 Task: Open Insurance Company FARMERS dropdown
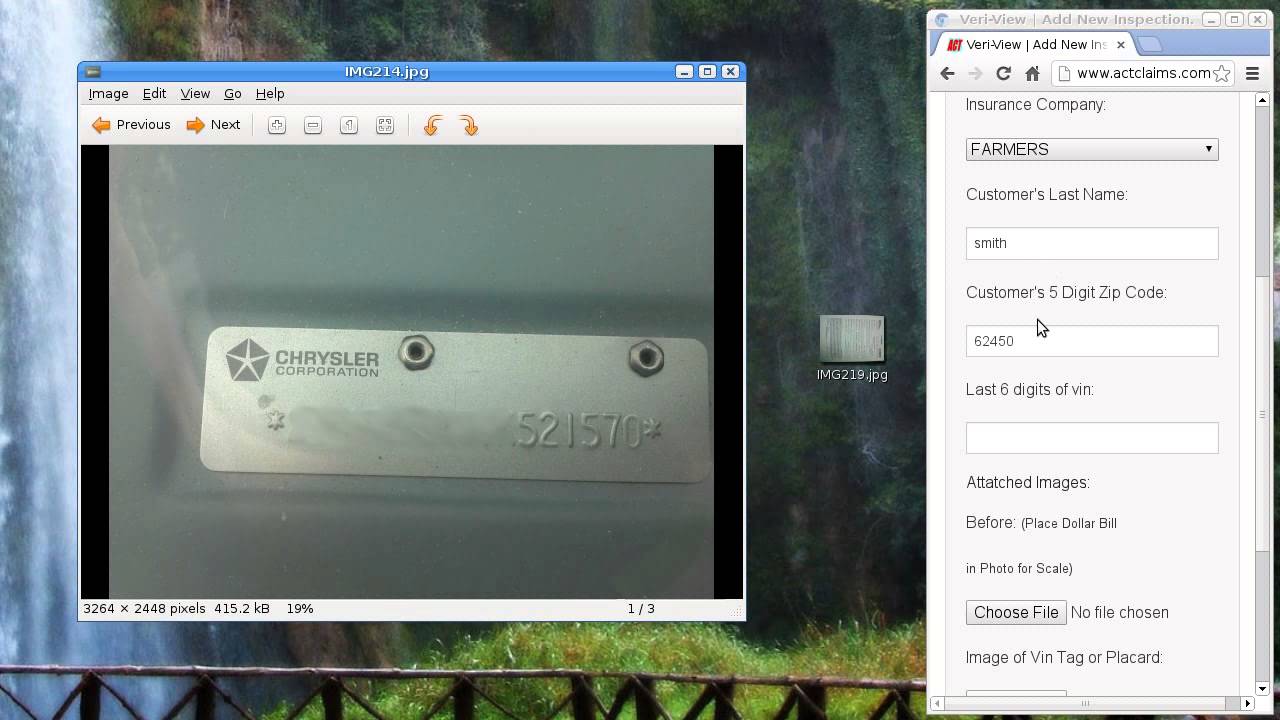tap(1092, 149)
